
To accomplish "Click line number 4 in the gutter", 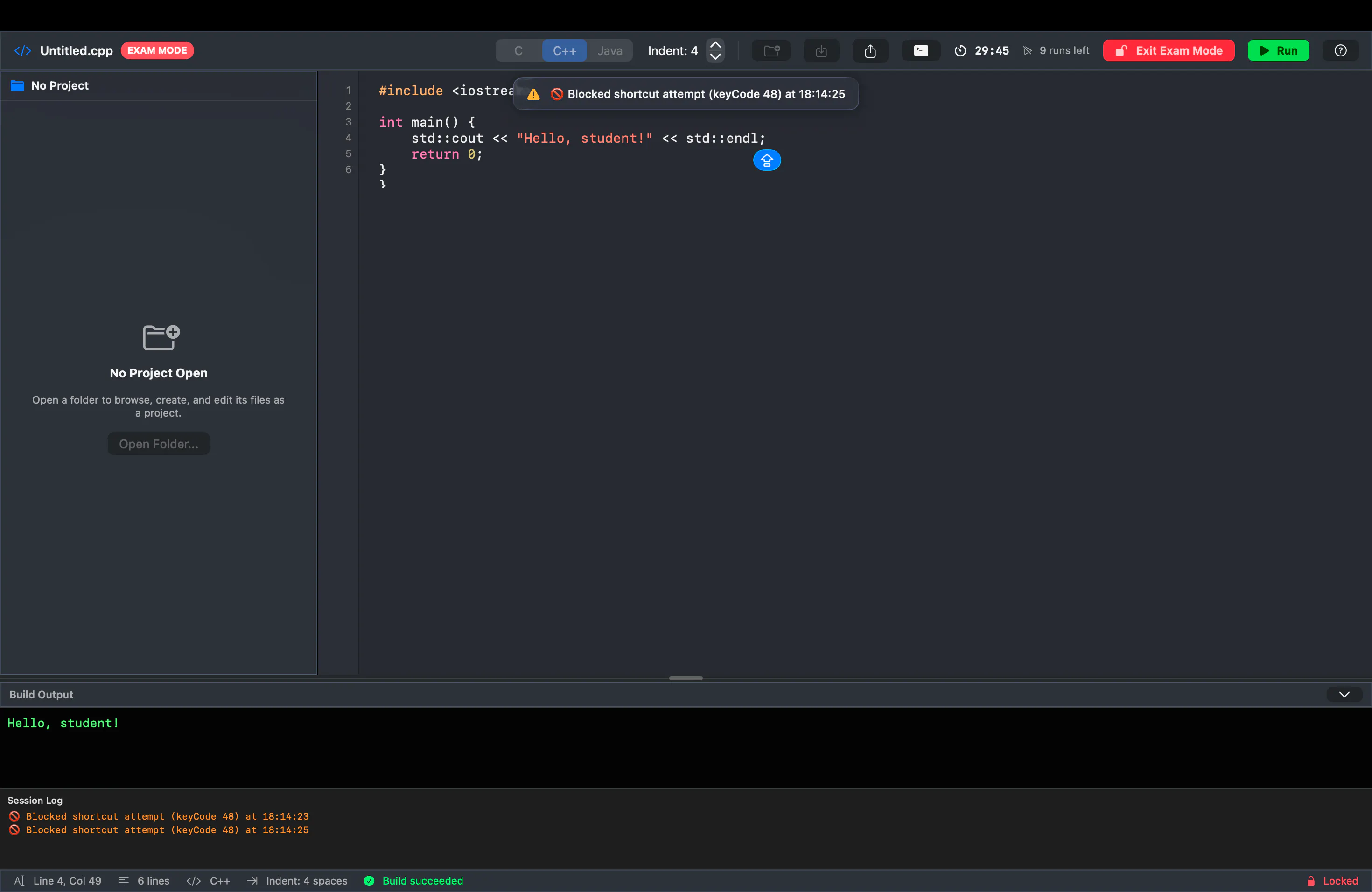I will (x=348, y=138).
